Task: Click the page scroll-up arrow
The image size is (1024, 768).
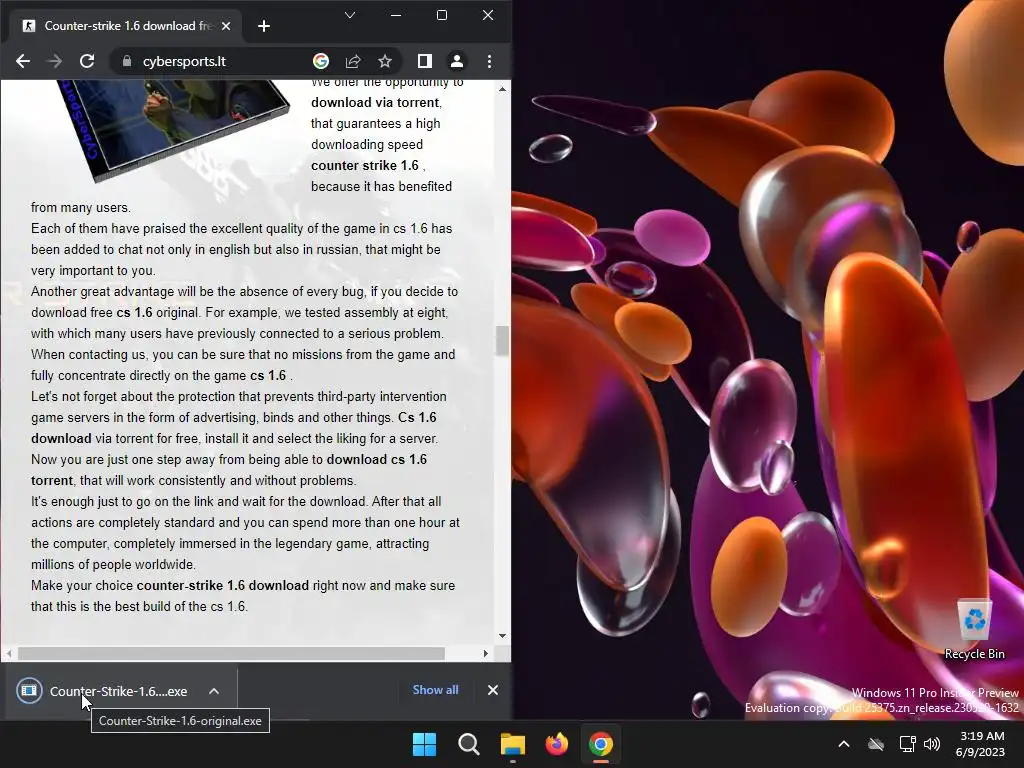Action: click(502, 89)
